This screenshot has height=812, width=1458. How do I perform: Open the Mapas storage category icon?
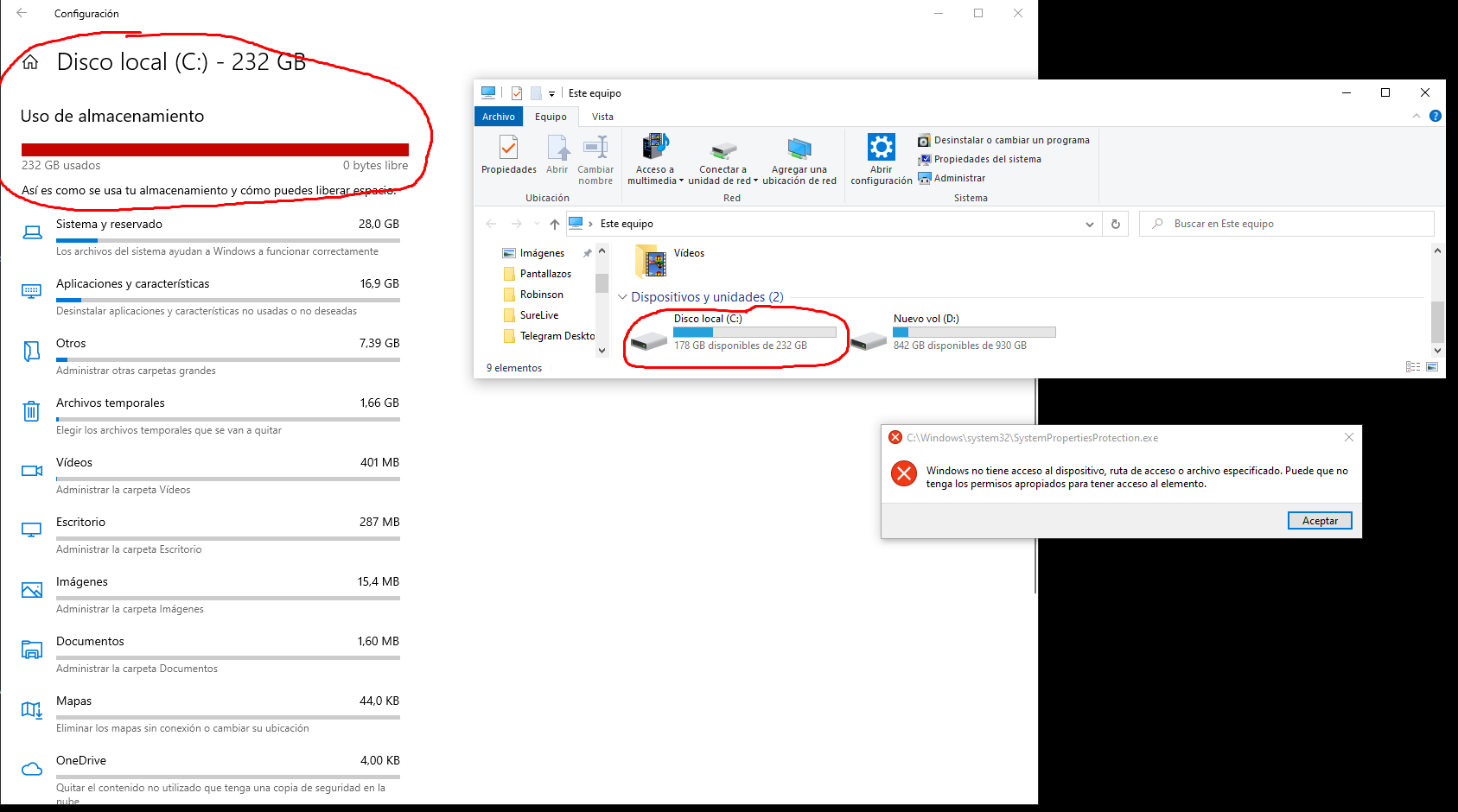[32, 709]
